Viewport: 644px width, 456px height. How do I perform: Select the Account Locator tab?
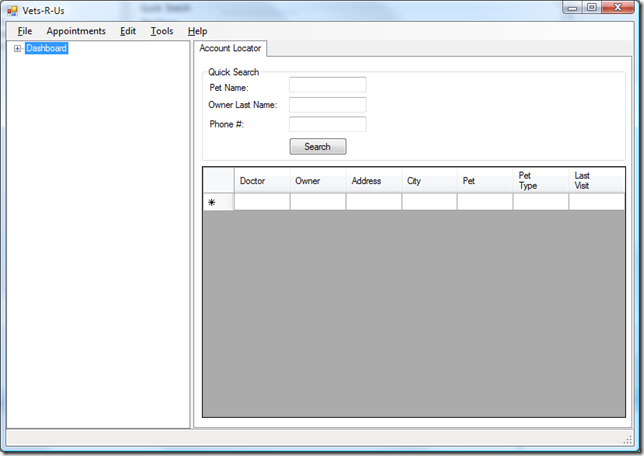[230, 48]
